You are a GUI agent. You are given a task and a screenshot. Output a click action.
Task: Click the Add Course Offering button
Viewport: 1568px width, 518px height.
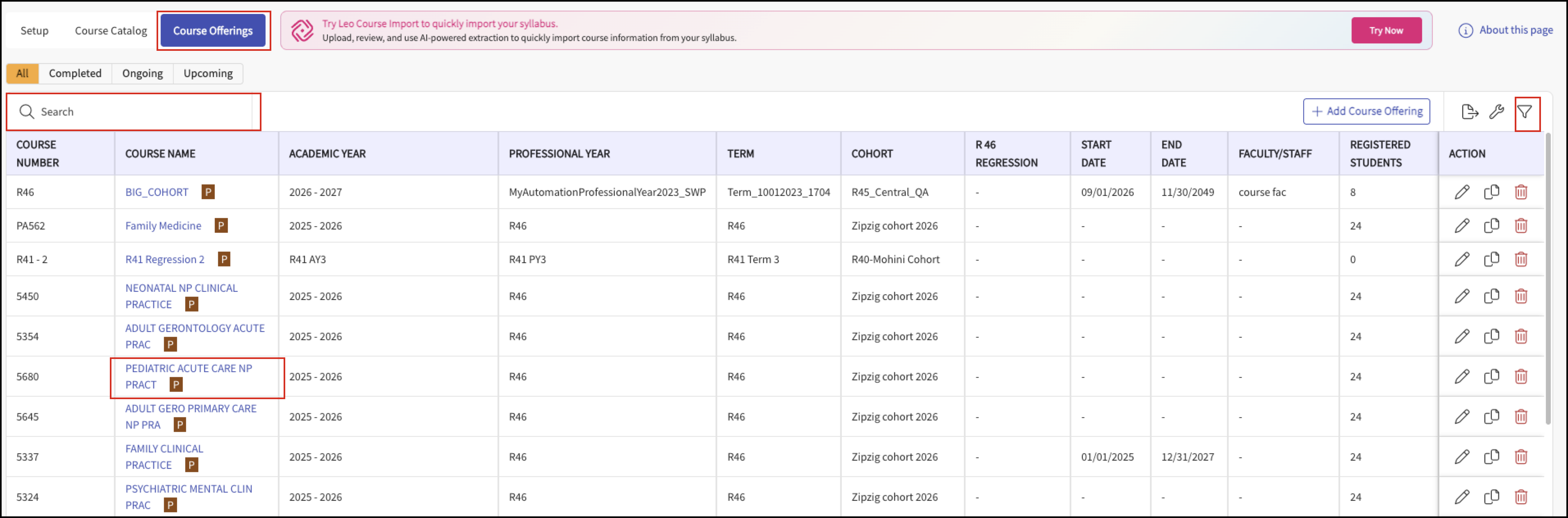point(1366,111)
